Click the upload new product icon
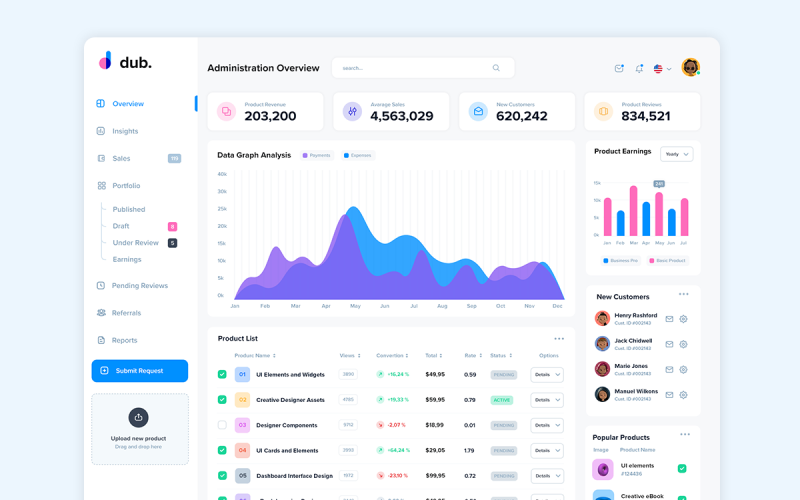Image resolution: width=800 pixels, height=500 pixels. click(139, 417)
